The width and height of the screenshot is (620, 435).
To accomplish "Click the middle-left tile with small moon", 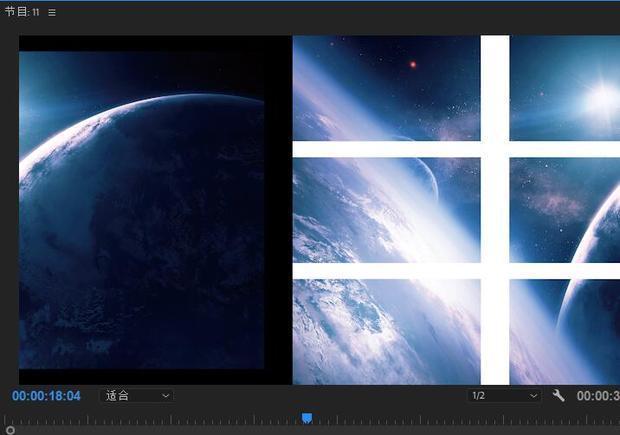I will 386,210.
